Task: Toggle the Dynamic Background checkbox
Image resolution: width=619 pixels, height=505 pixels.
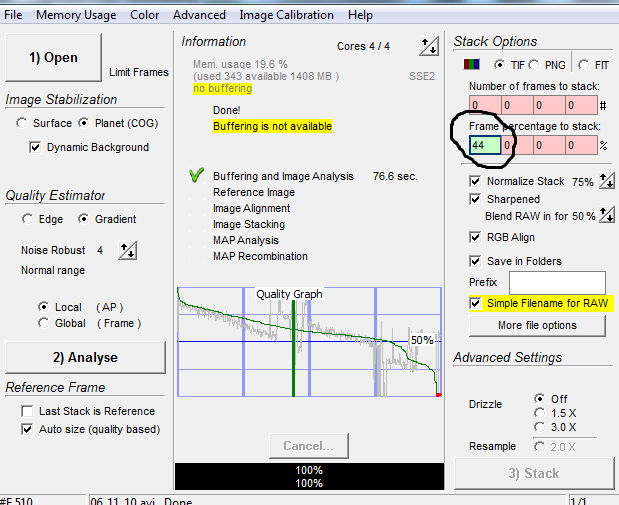Action: (x=37, y=147)
